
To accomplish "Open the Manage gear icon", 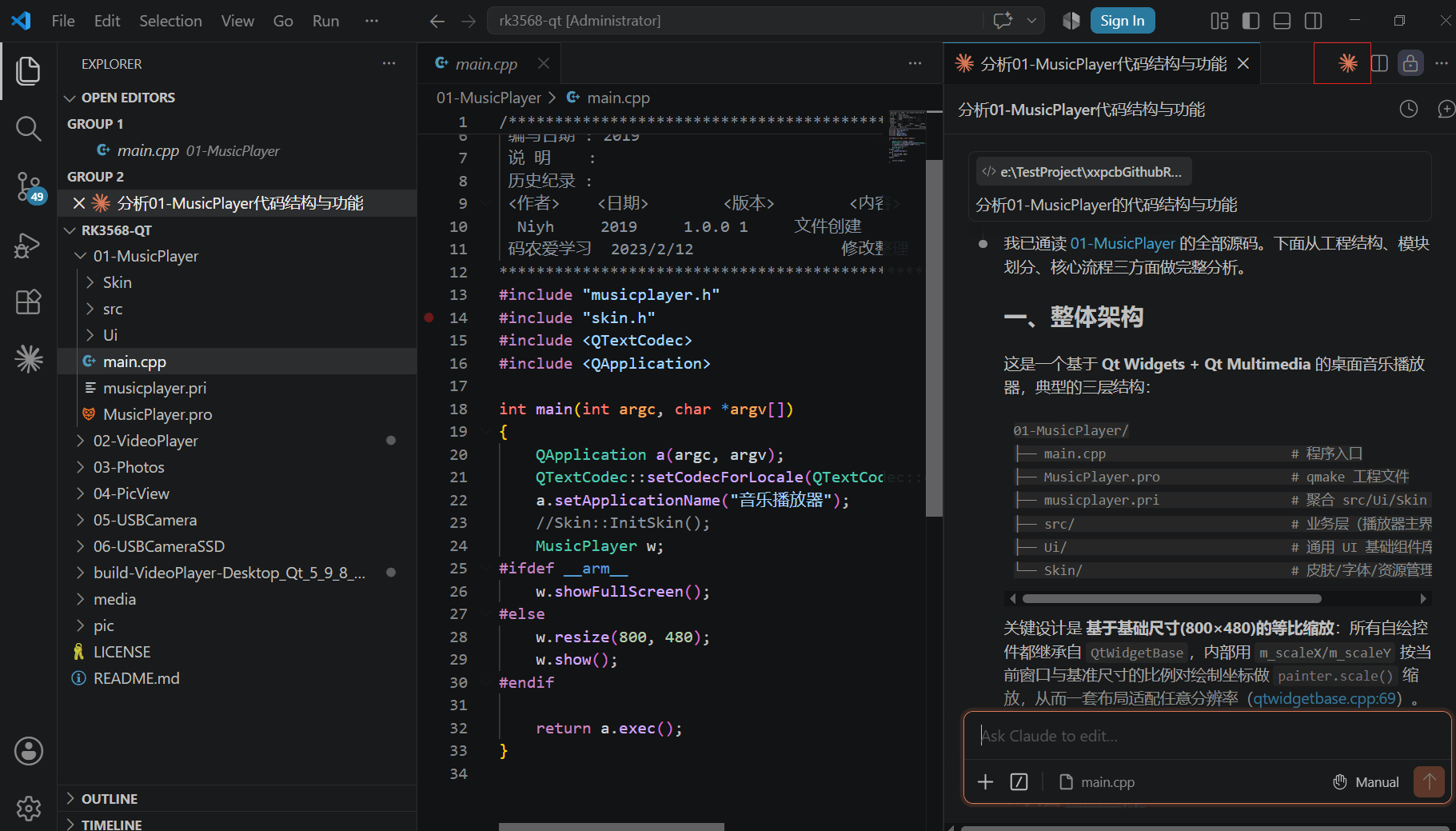I will (29, 809).
